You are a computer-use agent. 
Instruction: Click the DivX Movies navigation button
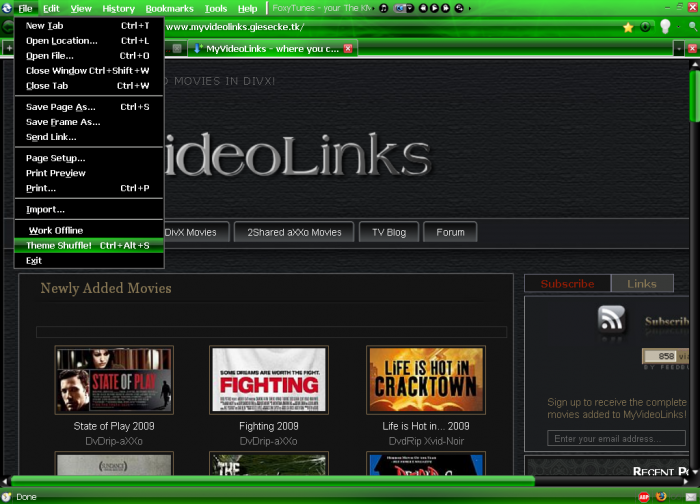(x=196, y=232)
